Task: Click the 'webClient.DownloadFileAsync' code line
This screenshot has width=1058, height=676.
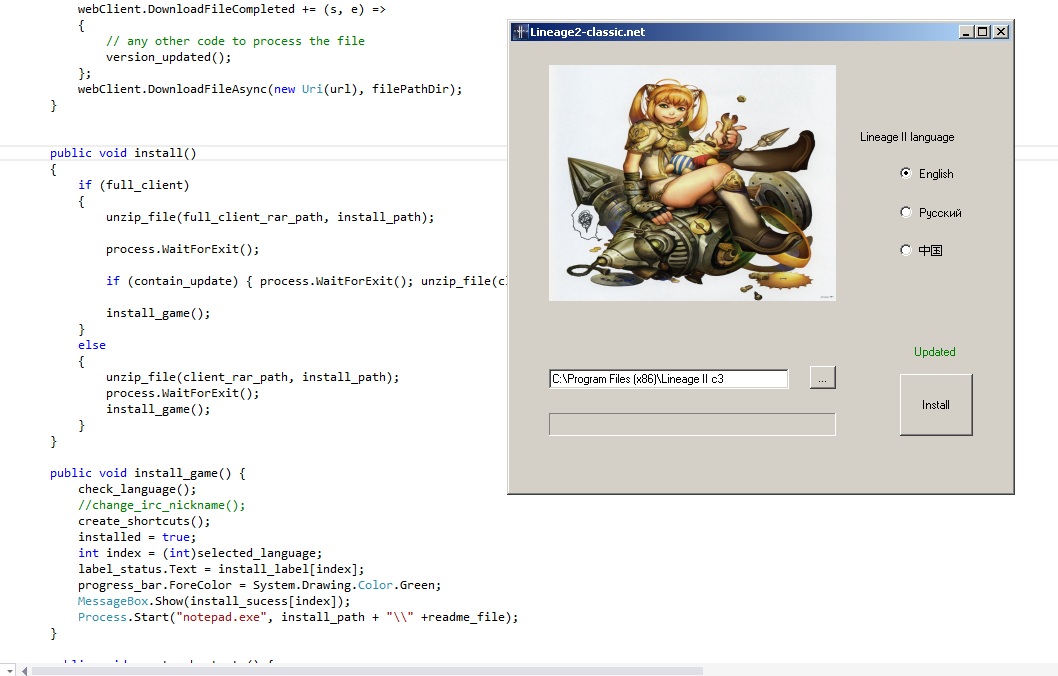Action: [270, 89]
